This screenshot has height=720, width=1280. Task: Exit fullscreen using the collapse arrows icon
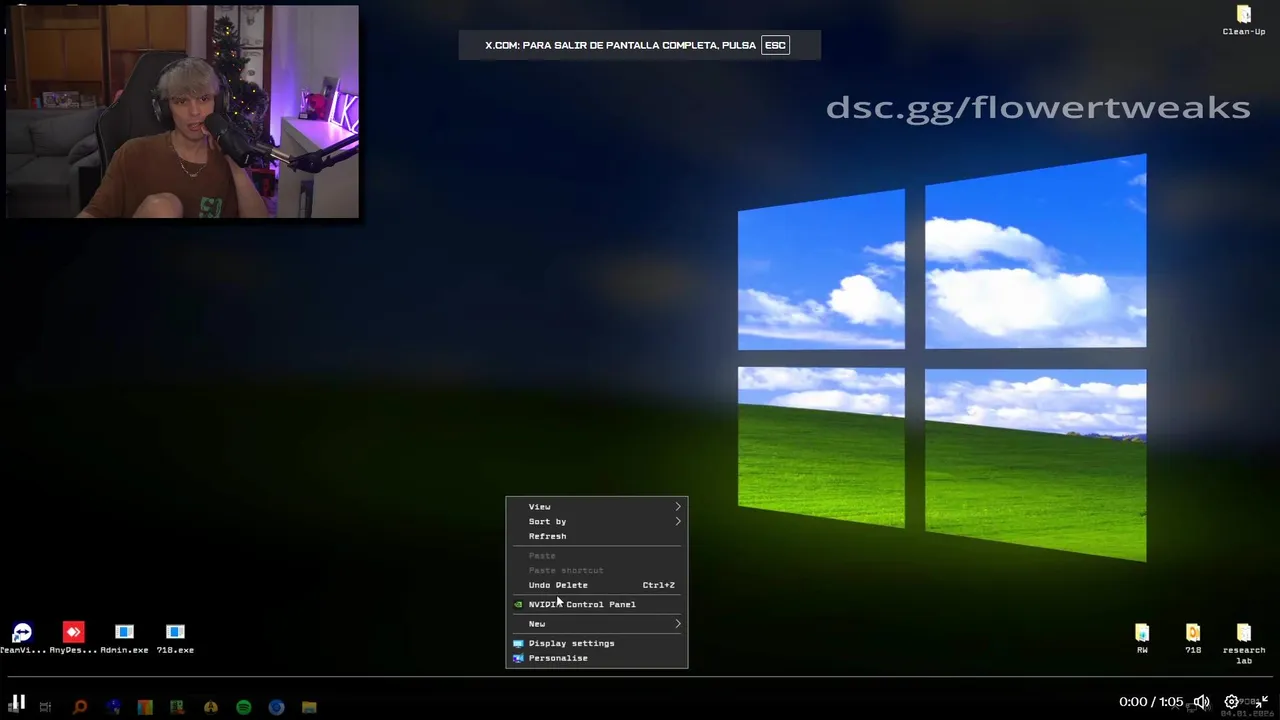click(x=1261, y=702)
